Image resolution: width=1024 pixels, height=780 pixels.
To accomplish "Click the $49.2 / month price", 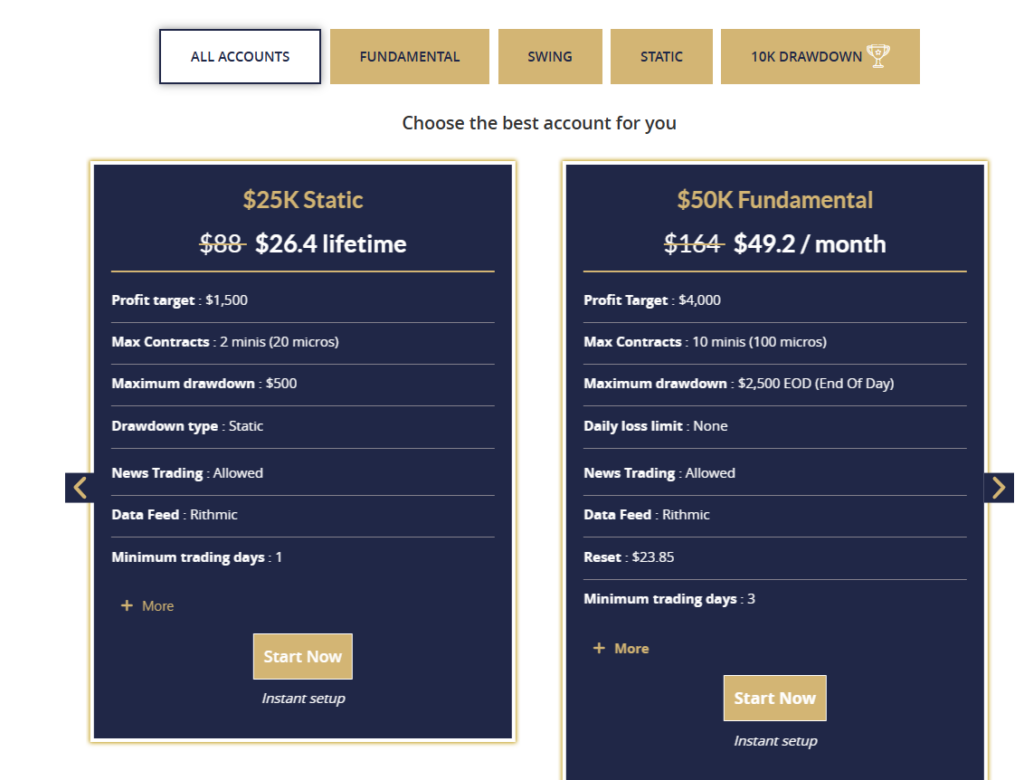I will [810, 244].
